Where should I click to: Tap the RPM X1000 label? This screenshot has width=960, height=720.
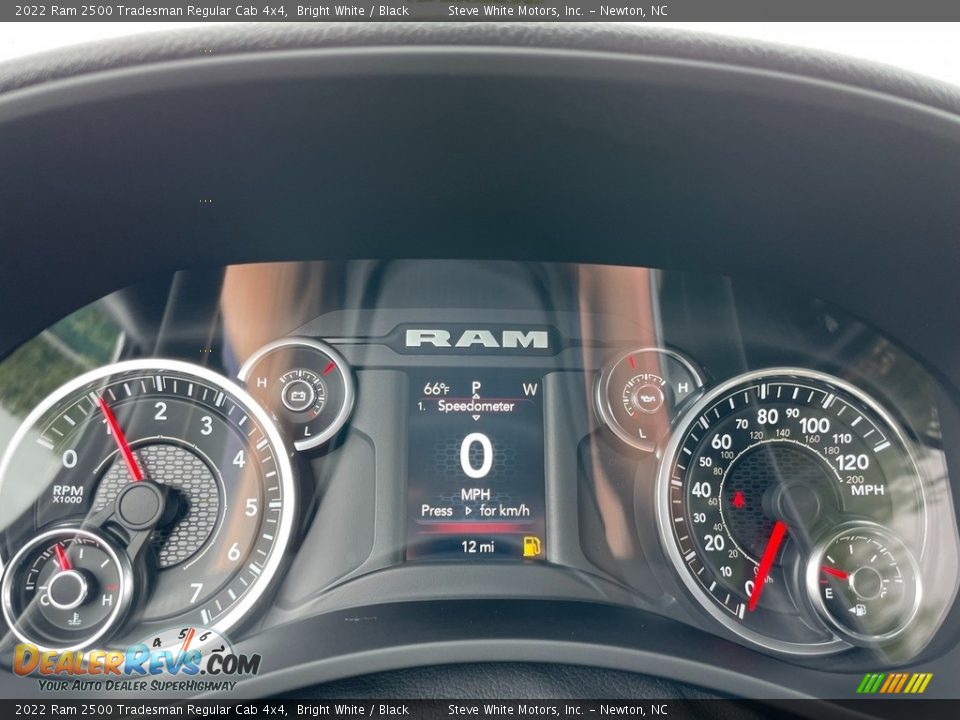pos(67,494)
